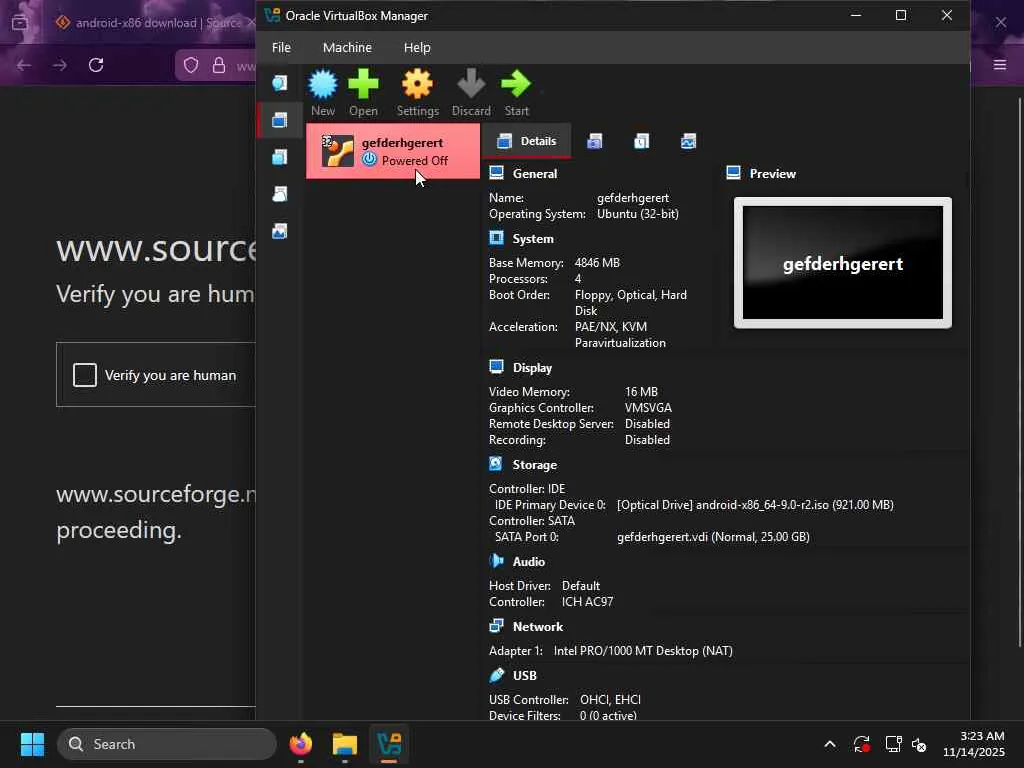
Task: Switch to the Logs tab icon
Action: [x=641, y=141]
